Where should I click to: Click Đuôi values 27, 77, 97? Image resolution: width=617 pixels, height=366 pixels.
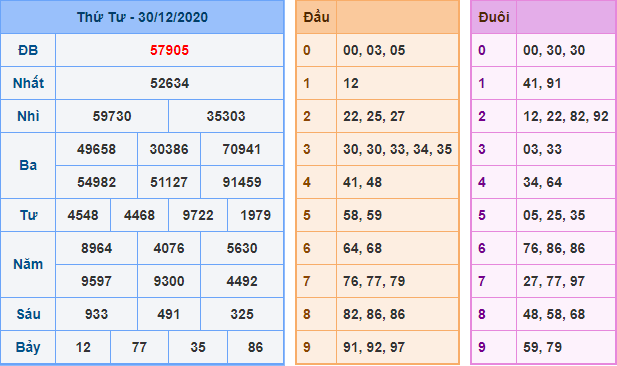pyautogui.click(x=554, y=282)
